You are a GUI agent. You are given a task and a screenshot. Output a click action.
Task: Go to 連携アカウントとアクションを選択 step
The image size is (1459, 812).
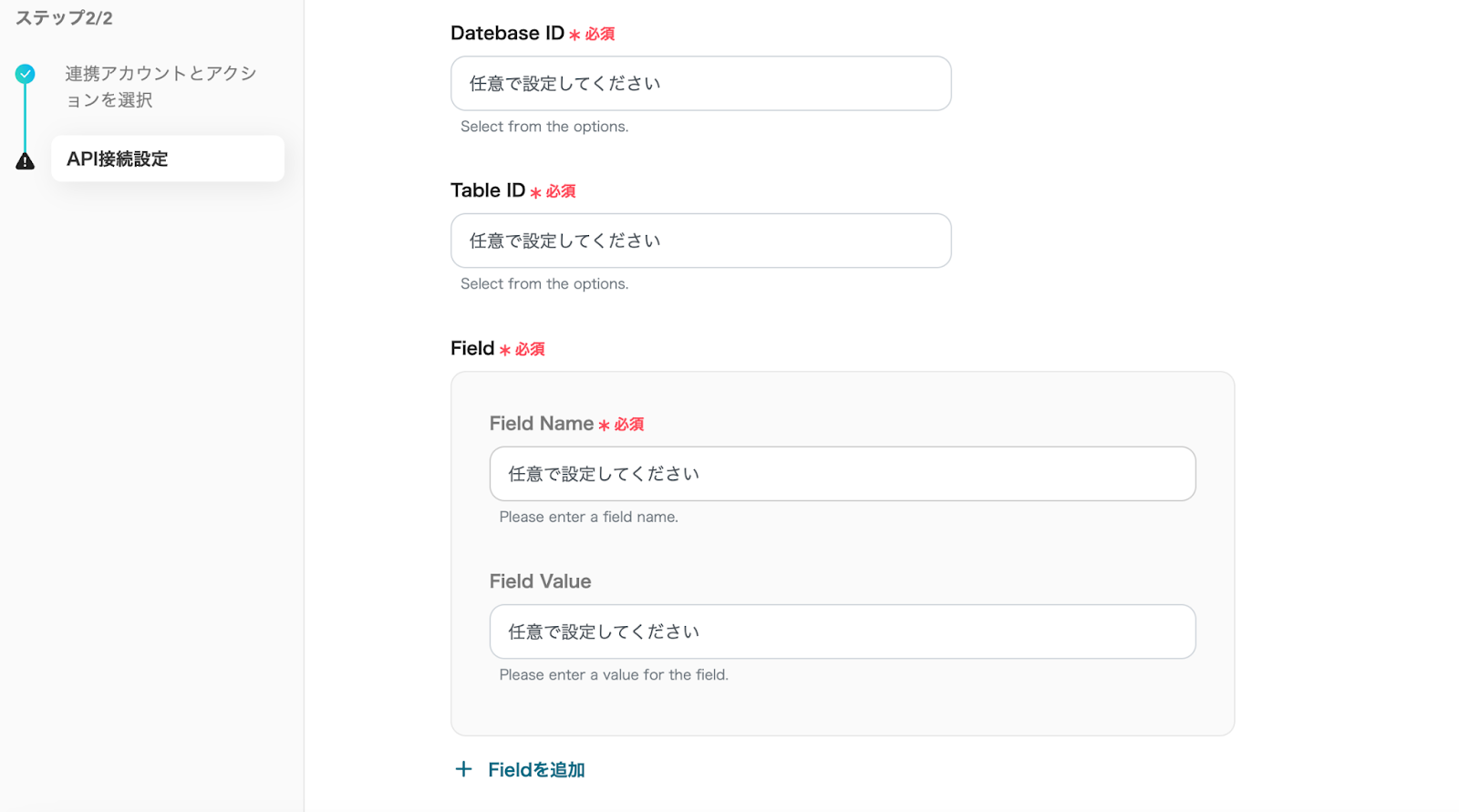tap(160, 87)
